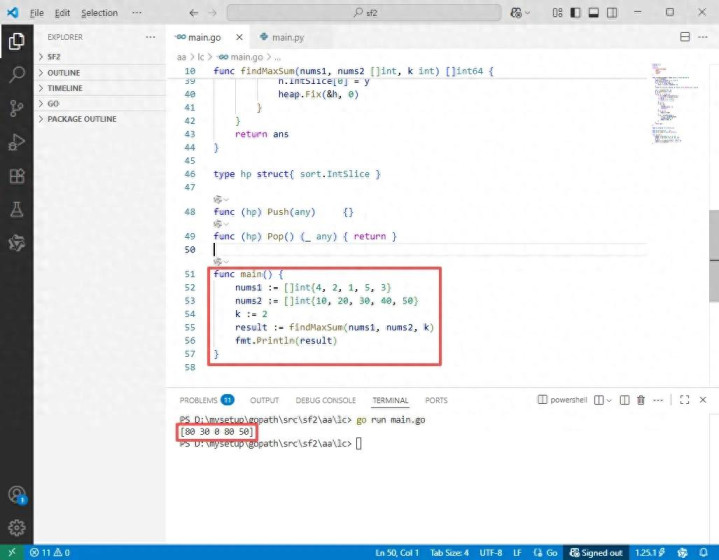The height and width of the screenshot is (560, 719).
Task: Open the Copilot dropdown chevron in title bar
Action: [x=527, y=13]
